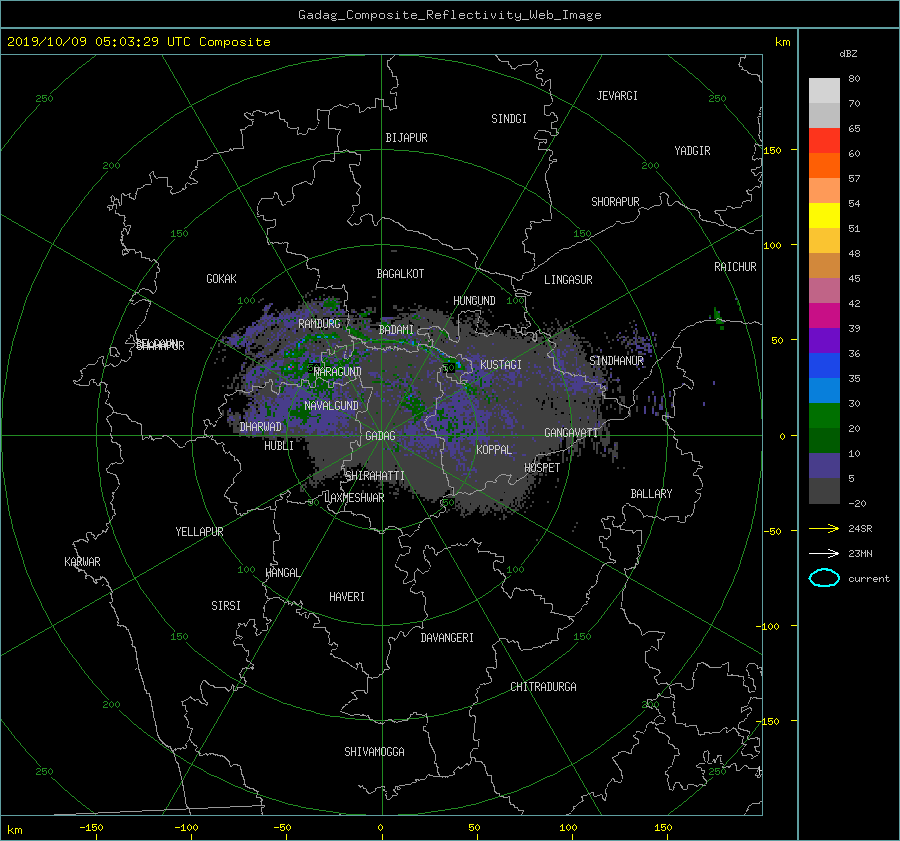
Task: Click the BADAMI city label
Action: tap(396, 330)
